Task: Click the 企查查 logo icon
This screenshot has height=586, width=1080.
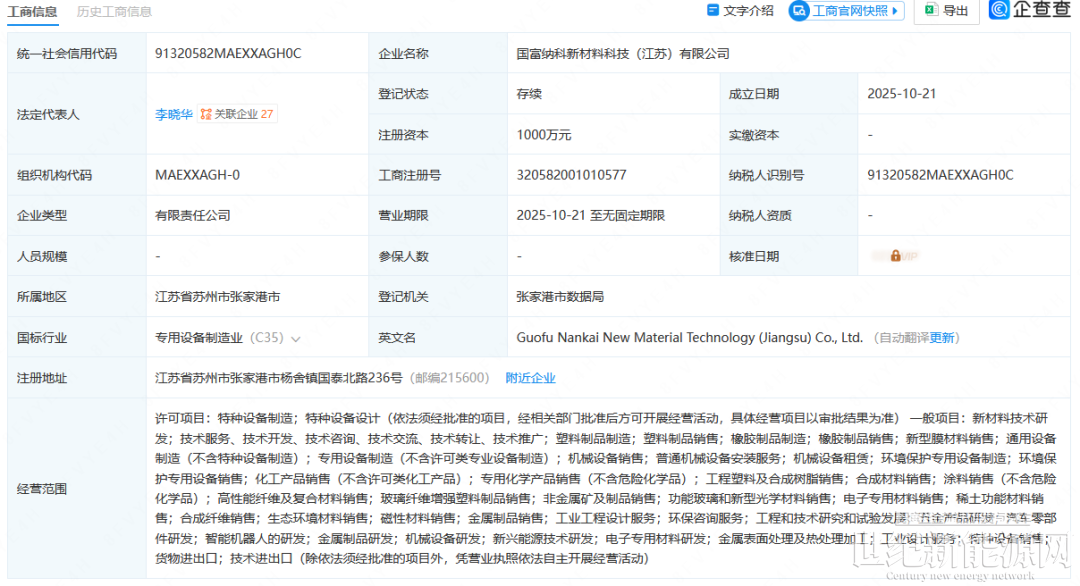Action: (x=1000, y=10)
